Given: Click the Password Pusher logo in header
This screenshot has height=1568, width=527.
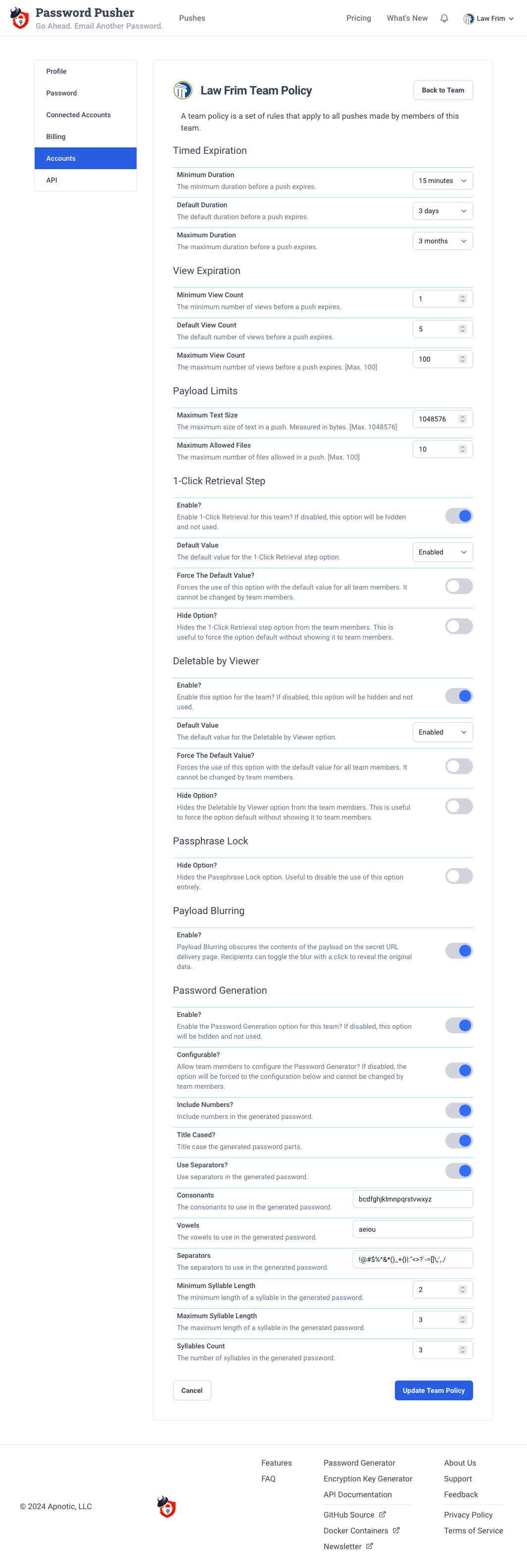Looking at the screenshot, I should (x=19, y=18).
